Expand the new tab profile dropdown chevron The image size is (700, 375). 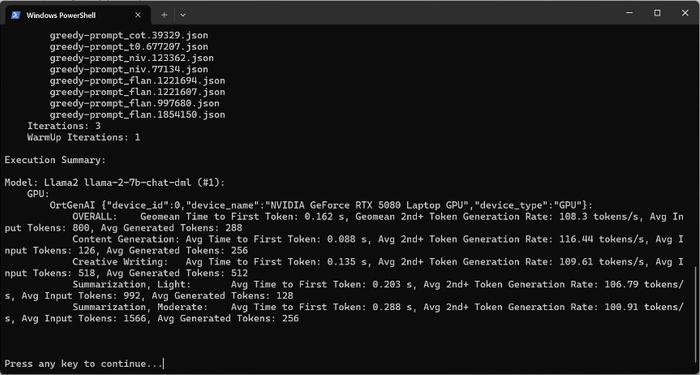183,15
